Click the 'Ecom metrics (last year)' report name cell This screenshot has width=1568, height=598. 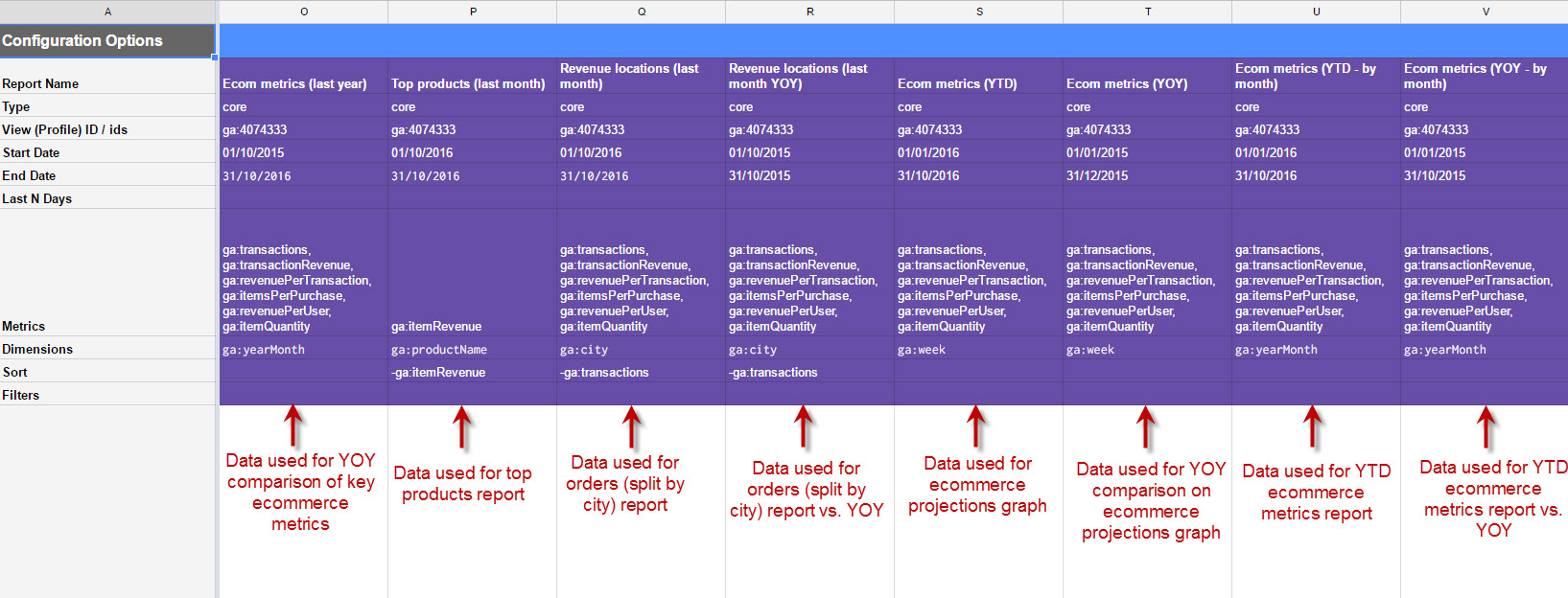[x=304, y=76]
